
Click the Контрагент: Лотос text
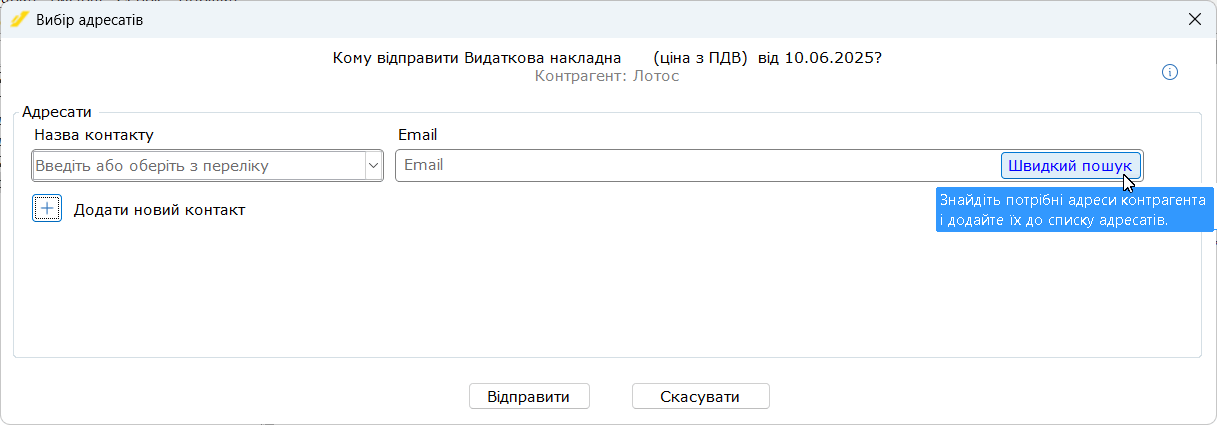click(x=607, y=76)
